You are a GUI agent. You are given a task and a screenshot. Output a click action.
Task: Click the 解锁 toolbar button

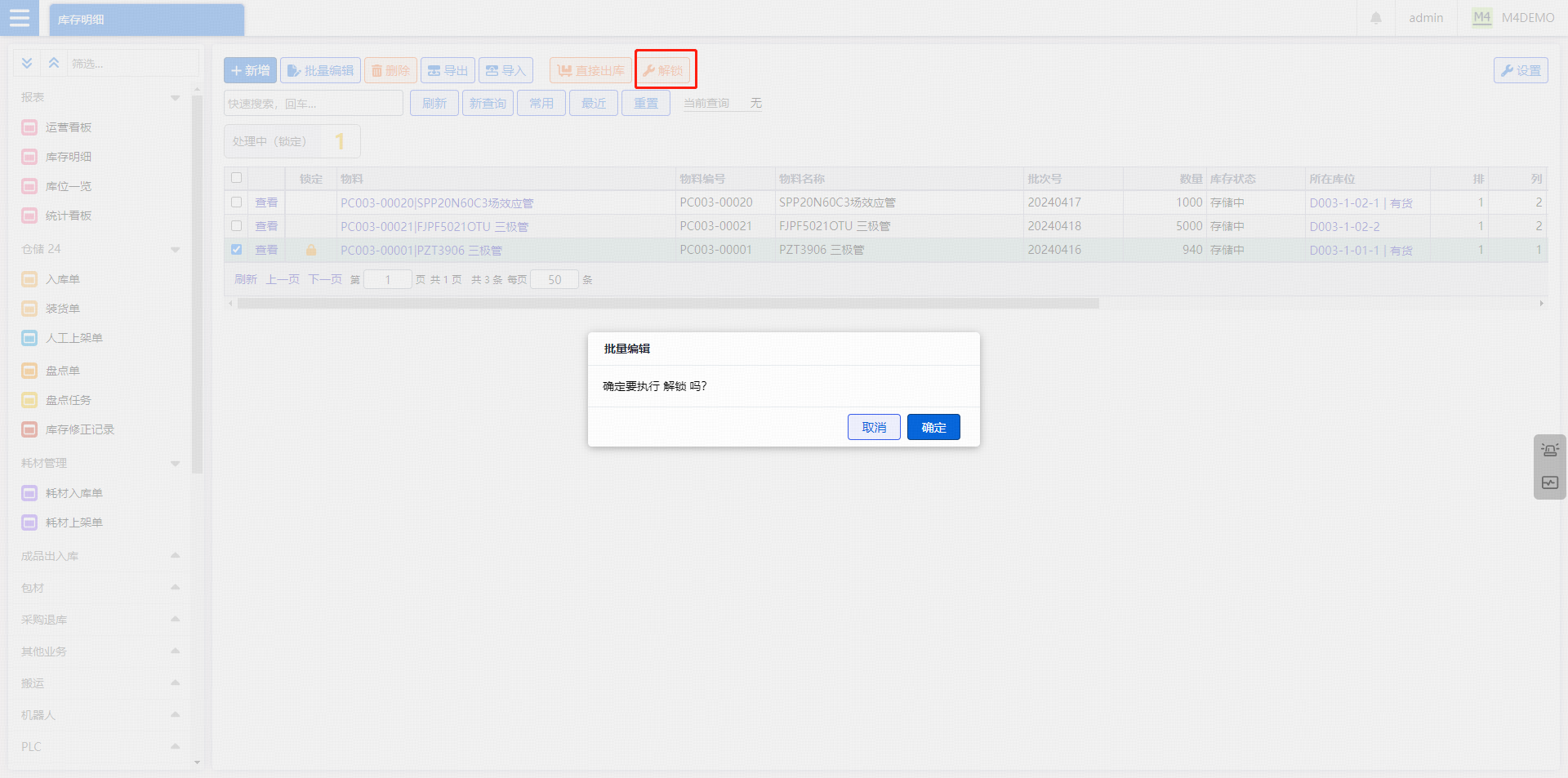tap(665, 70)
